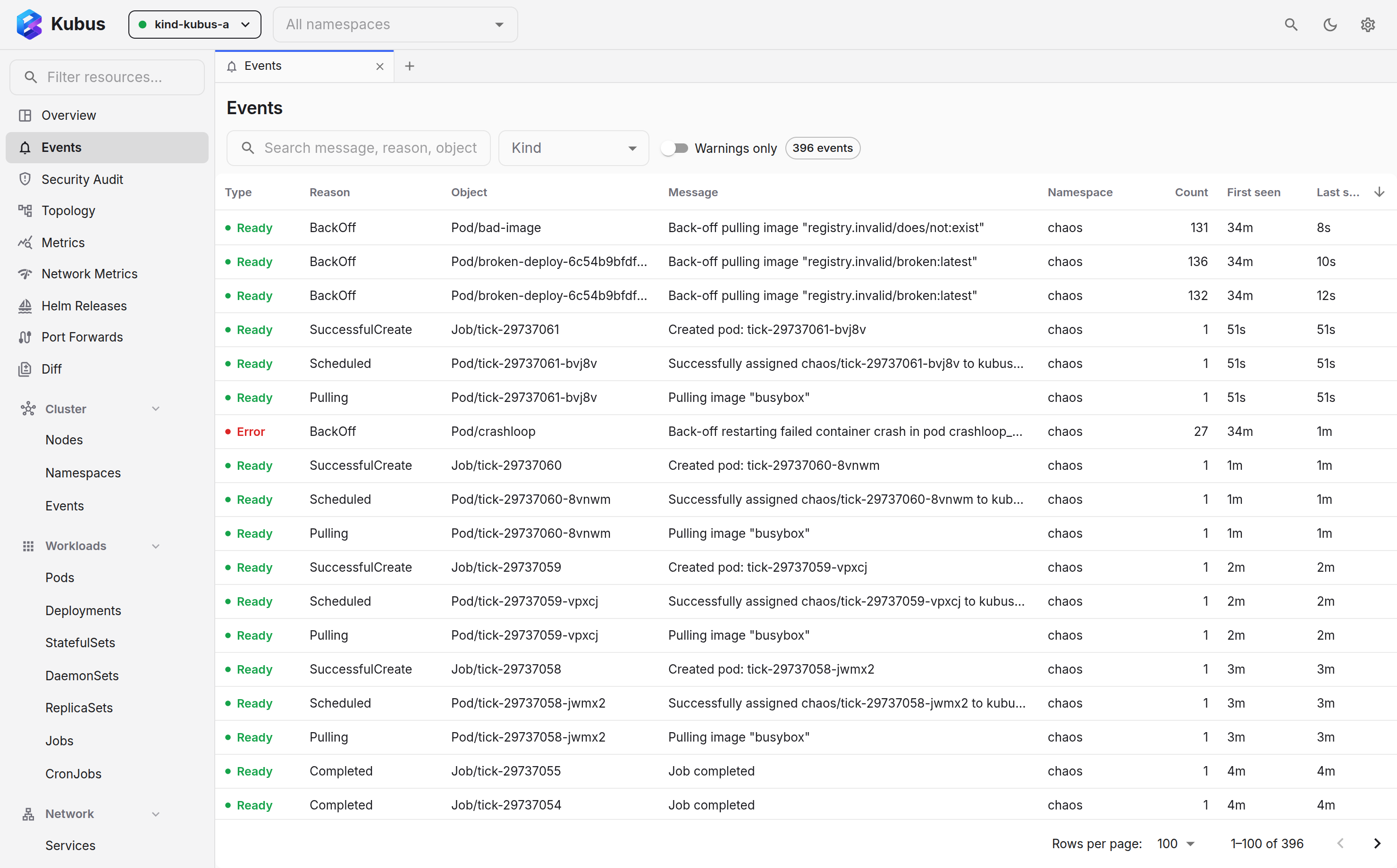Sort by the Type column header
The image size is (1397, 868).
pyautogui.click(x=238, y=192)
